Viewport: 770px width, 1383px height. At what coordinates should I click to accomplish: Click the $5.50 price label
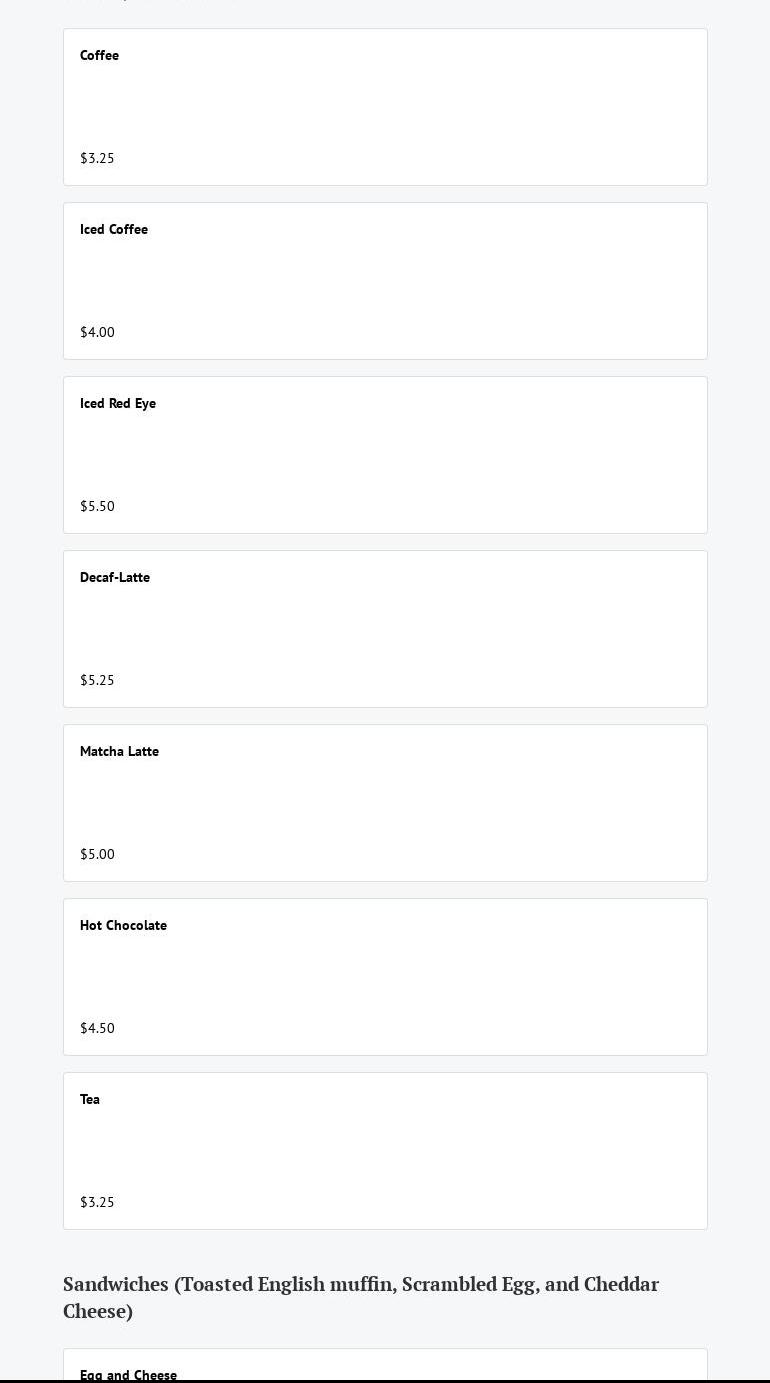[x=97, y=507]
